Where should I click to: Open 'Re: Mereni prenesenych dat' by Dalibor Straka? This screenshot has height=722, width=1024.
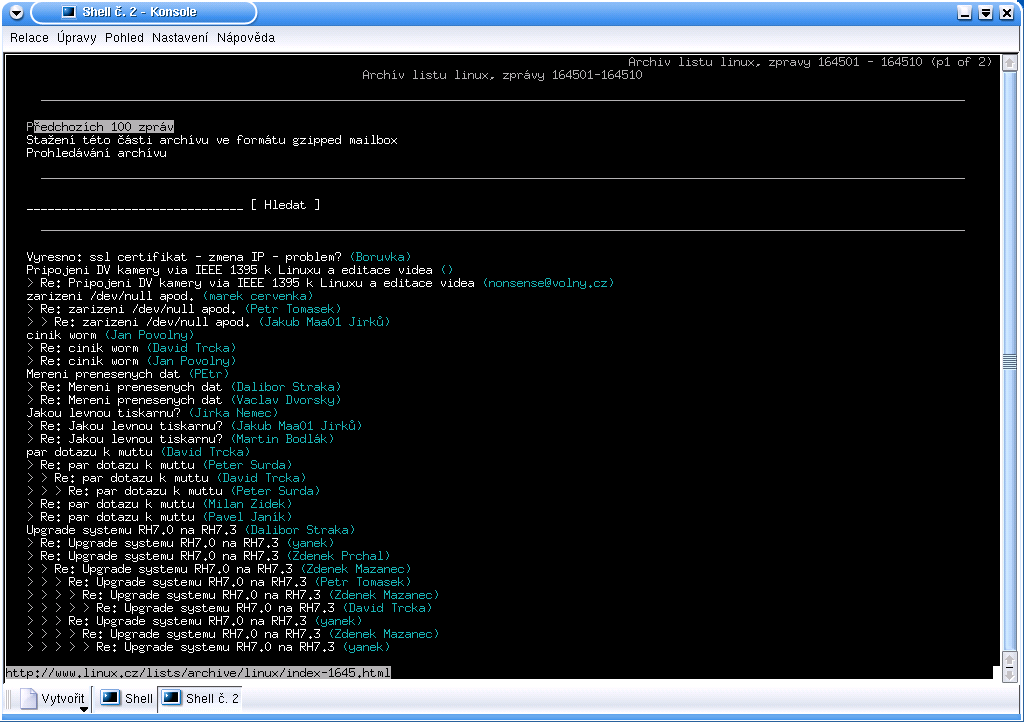(131, 388)
